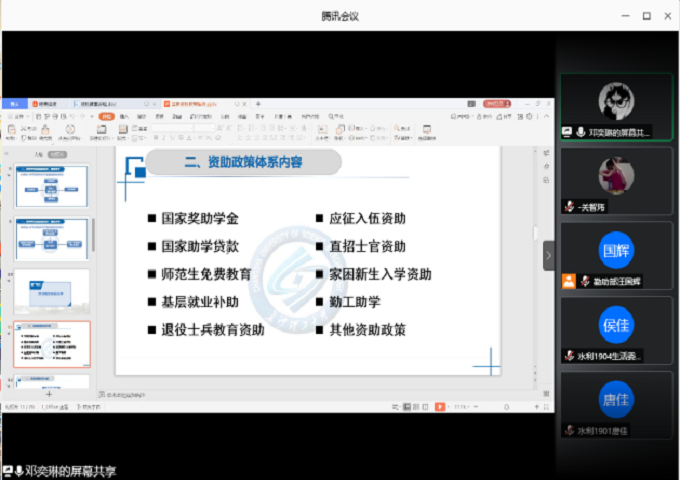Click the host badge icon beside 汪国辉
Viewport: 680px width, 480px height.
tap(568, 281)
